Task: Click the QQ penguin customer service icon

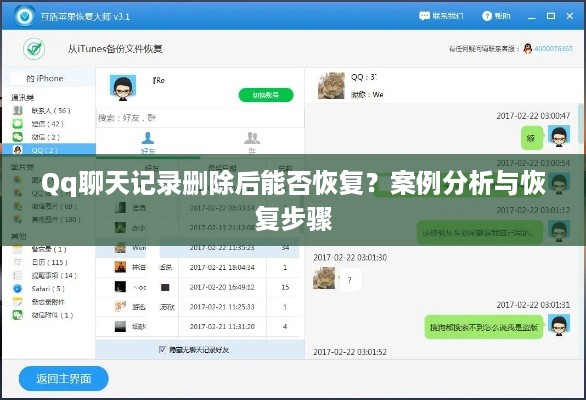Action: click(x=527, y=49)
